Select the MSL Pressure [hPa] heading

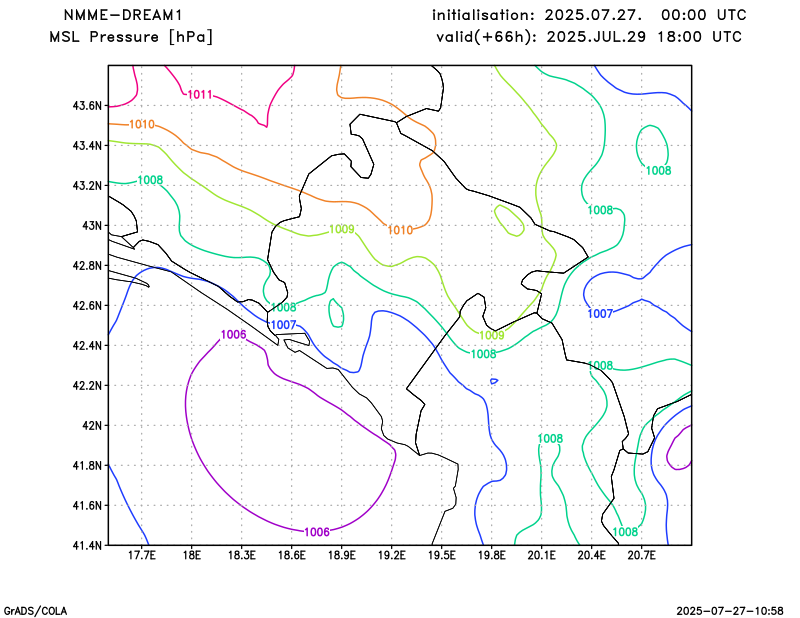[x=131, y=37]
